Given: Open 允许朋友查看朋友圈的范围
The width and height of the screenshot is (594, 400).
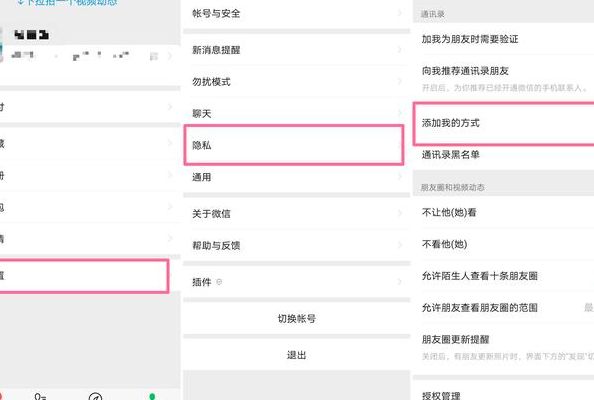Looking at the screenshot, I should point(504,308).
